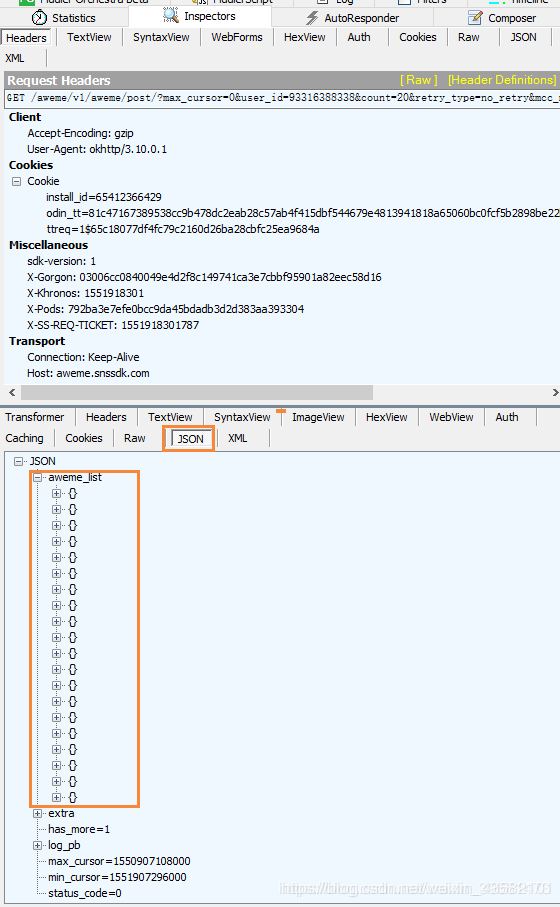Image resolution: width=560 pixels, height=907 pixels.
Task: Collapse the root JSON node
Action: 19,462
